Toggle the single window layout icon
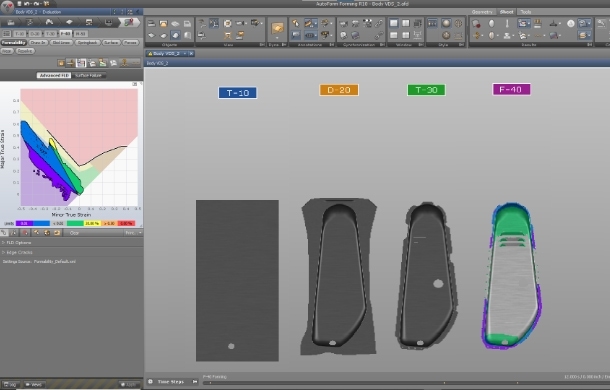The width and height of the screenshot is (610, 390). click(x=394, y=23)
